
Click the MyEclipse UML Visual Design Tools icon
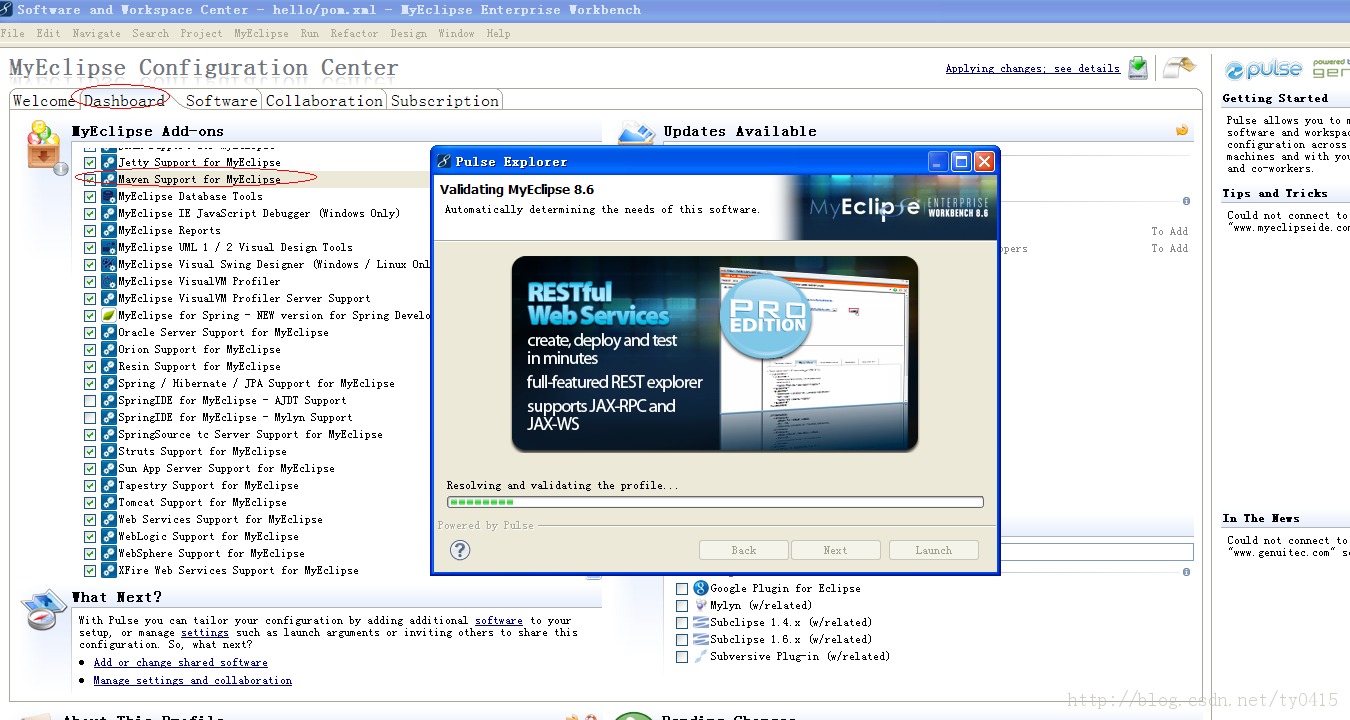click(108, 247)
